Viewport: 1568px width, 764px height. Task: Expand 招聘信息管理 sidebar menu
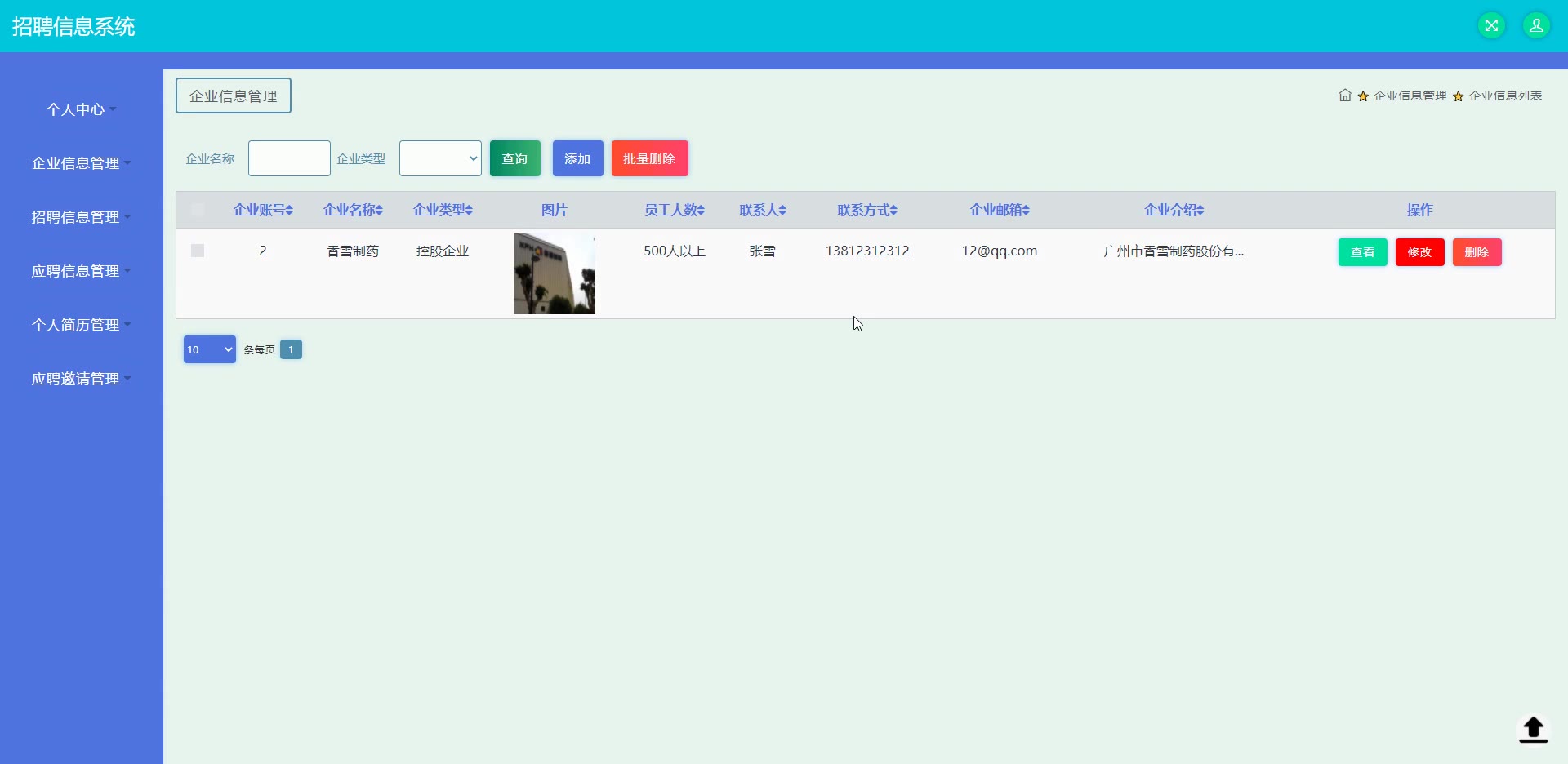pos(81,217)
